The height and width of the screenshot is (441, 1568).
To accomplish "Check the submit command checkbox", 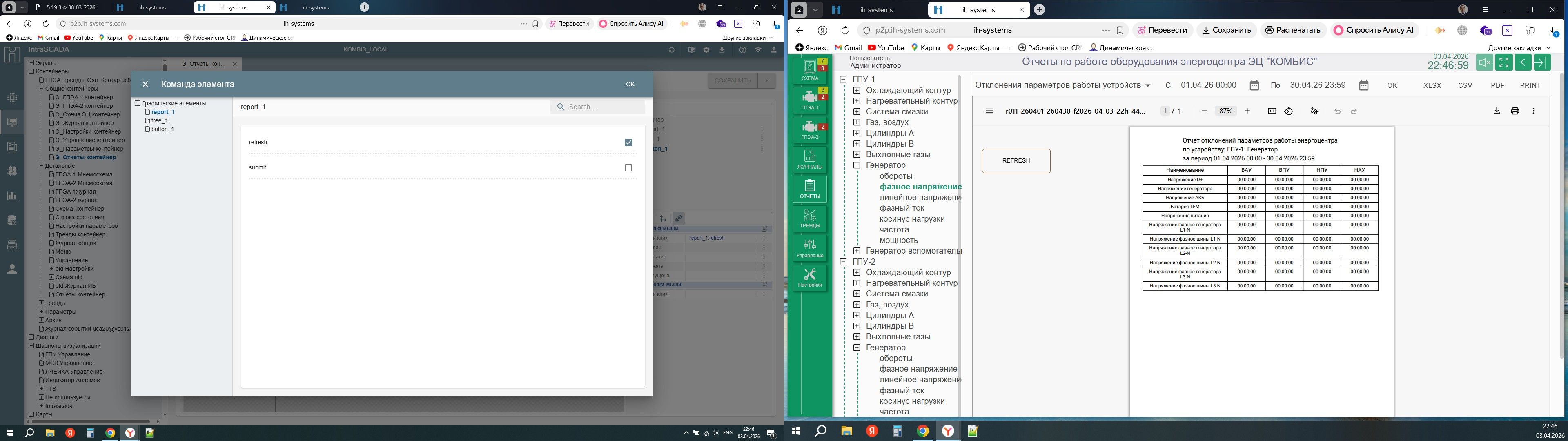I will (628, 167).
